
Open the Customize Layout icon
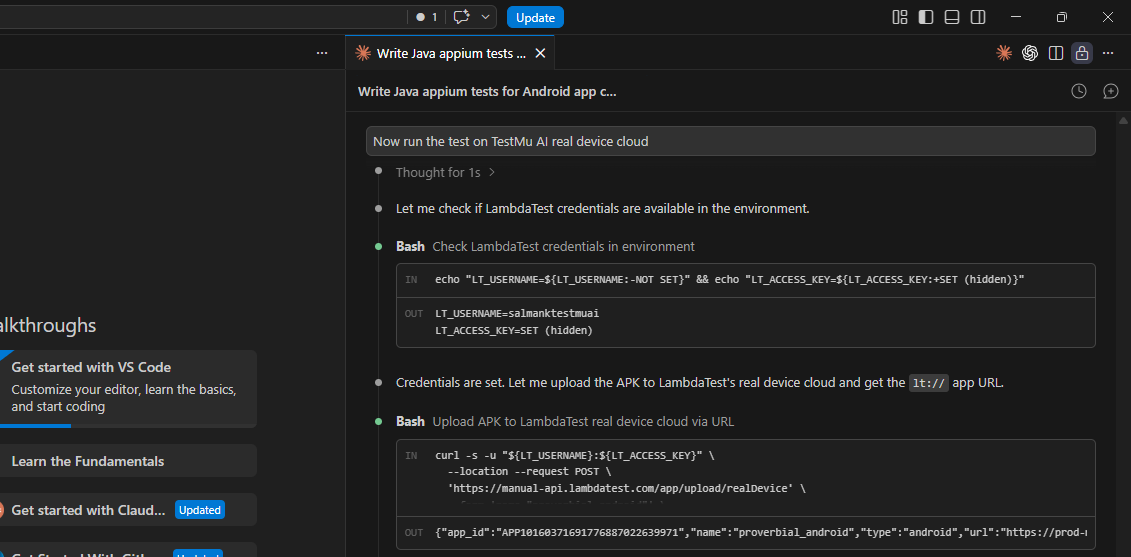899,17
